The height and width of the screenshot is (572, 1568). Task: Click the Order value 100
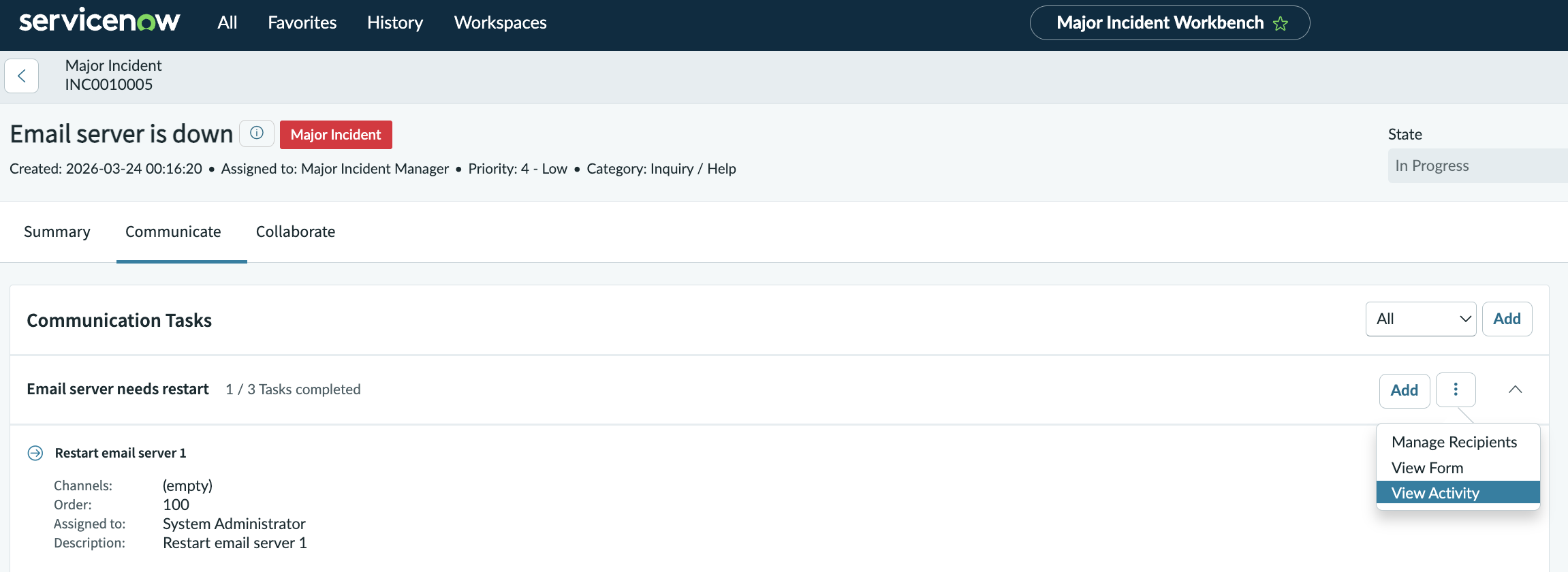176,505
